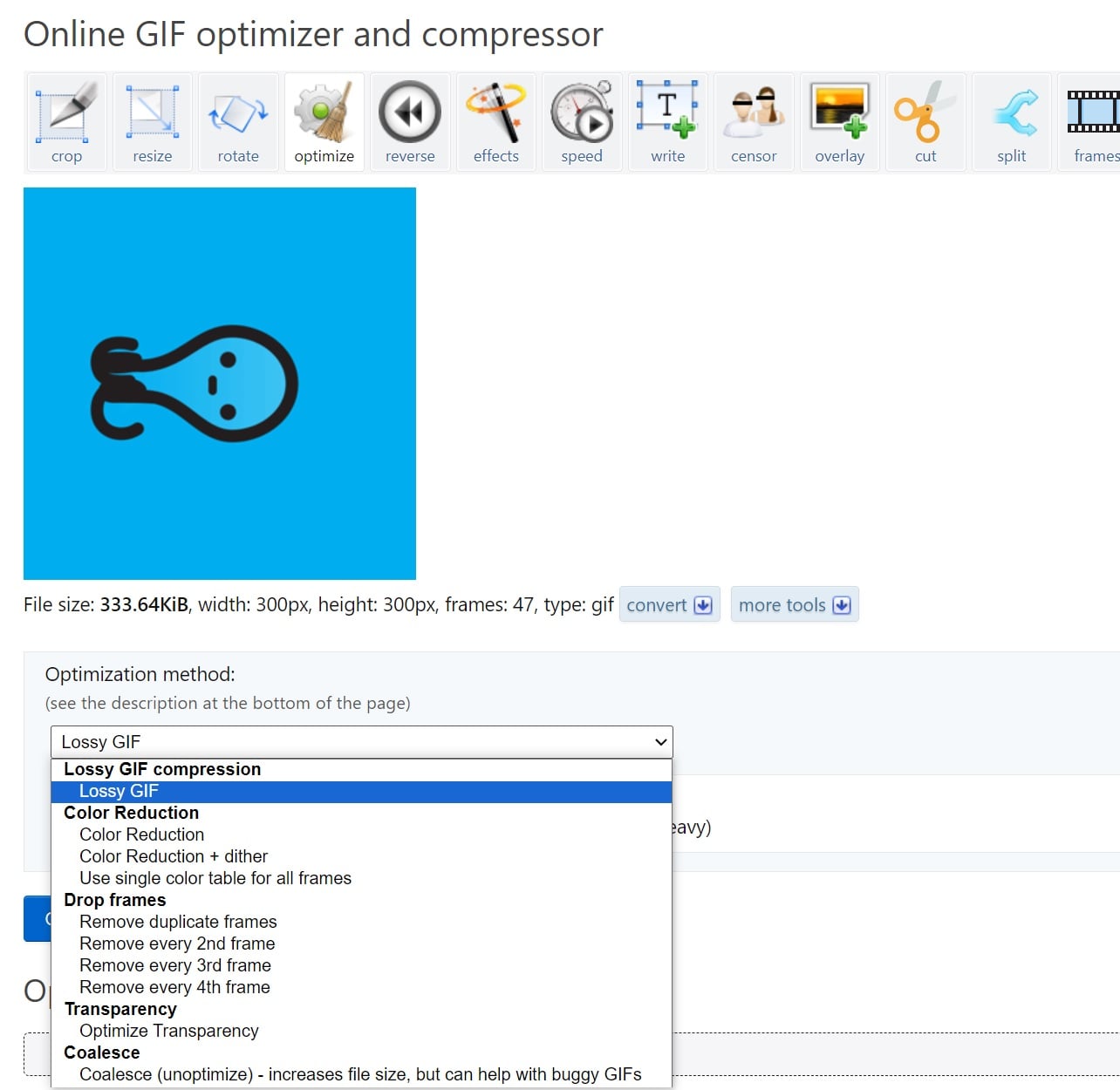This screenshot has height=1090, width=1120.
Task: Open the frames filmstrip tool
Action: pos(1089,123)
